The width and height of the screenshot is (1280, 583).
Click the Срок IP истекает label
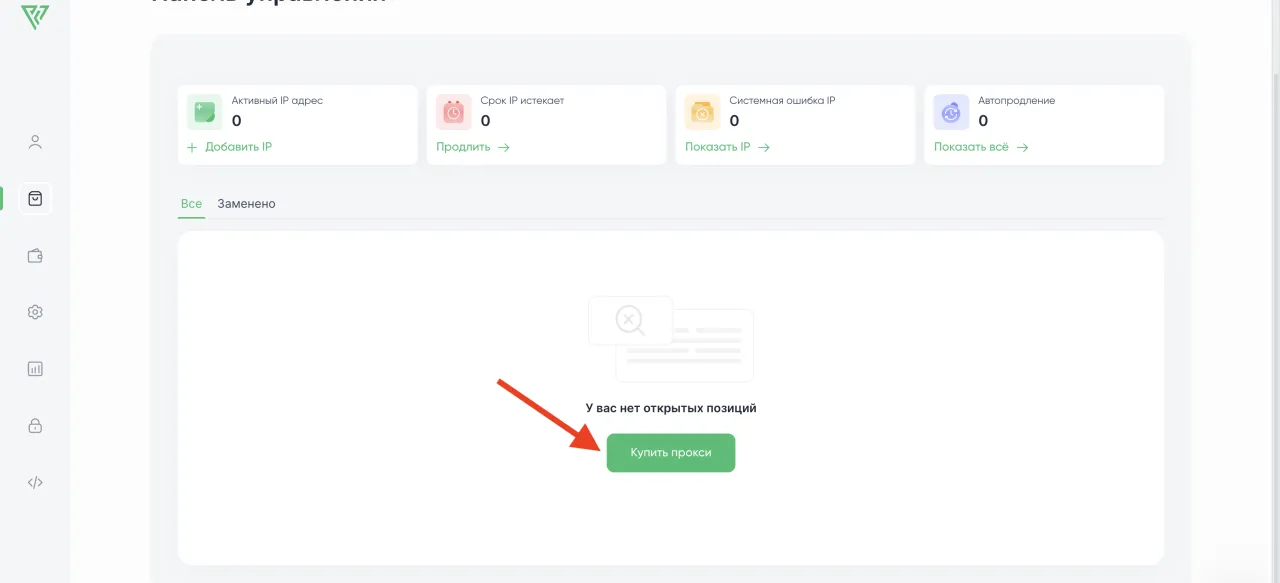(x=522, y=101)
